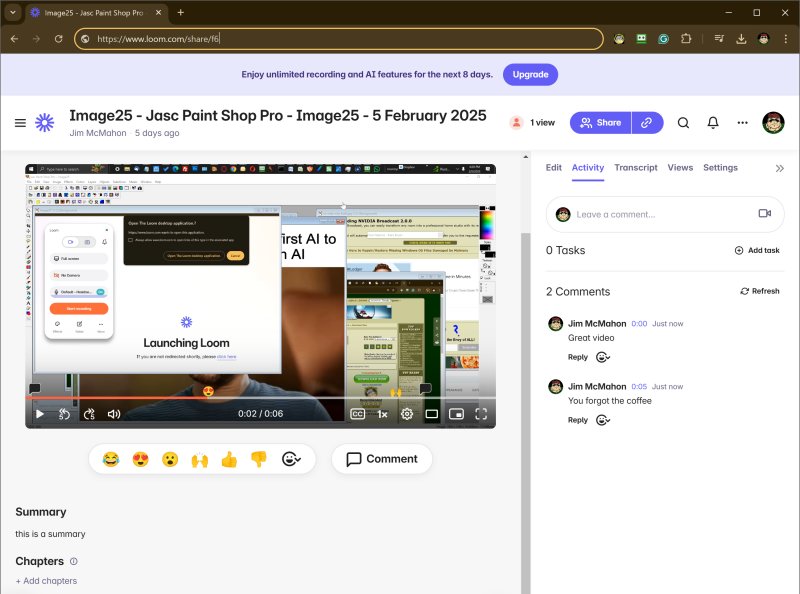This screenshot has height=594, width=800.
Task: Open the Views tab
Action: point(680,167)
